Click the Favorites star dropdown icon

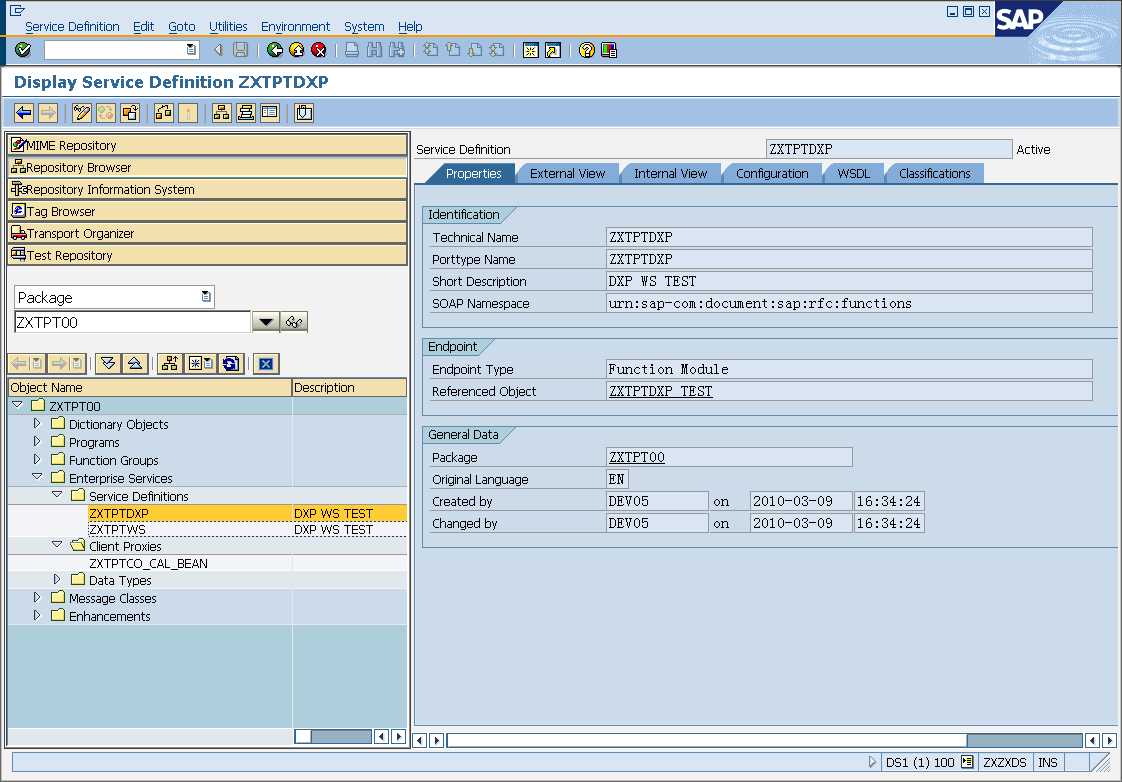coord(200,363)
